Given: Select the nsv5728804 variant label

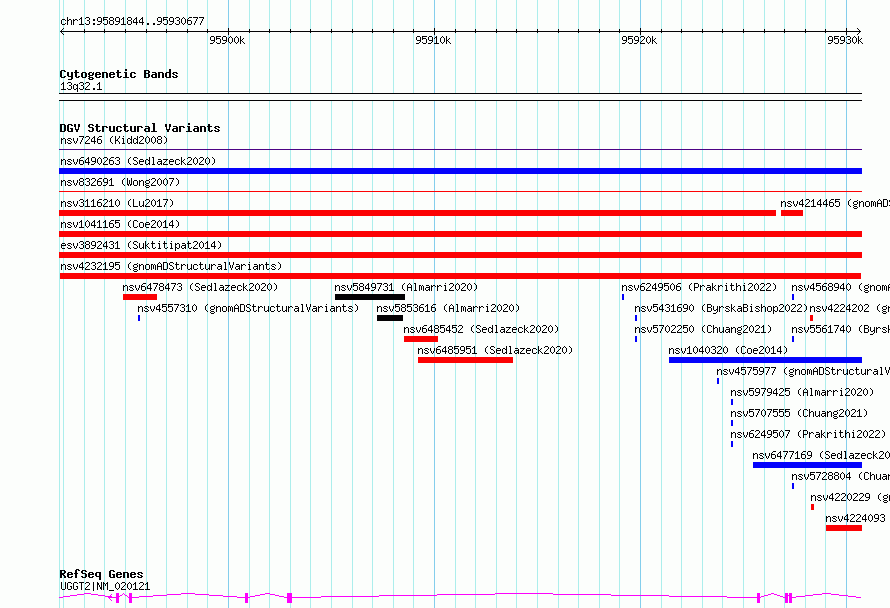Looking at the screenshot, I should pos(840,476).
